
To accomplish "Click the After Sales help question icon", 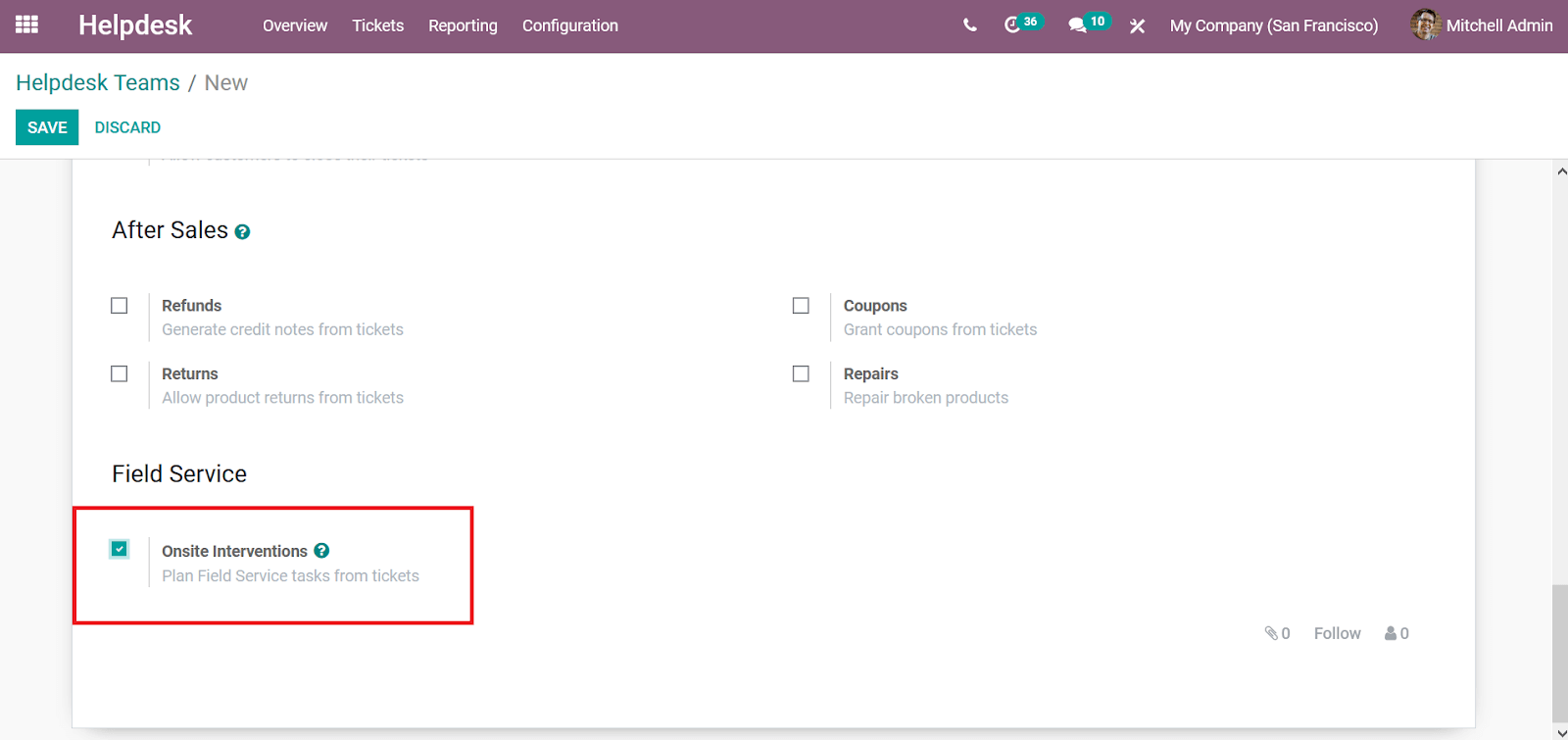I will (x=242, y=232).
